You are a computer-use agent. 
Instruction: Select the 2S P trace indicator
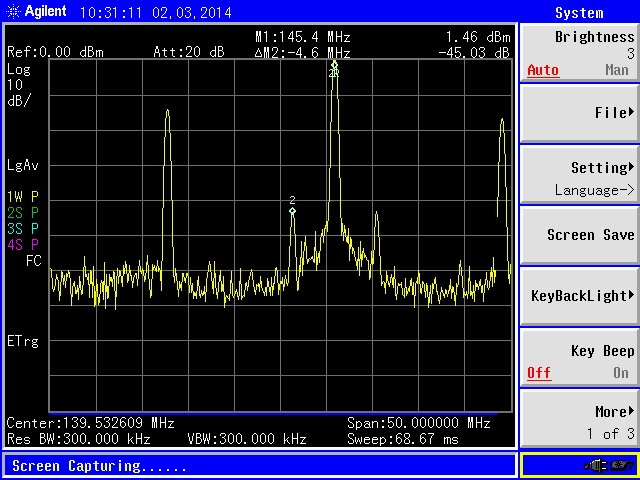click(22, 212)
